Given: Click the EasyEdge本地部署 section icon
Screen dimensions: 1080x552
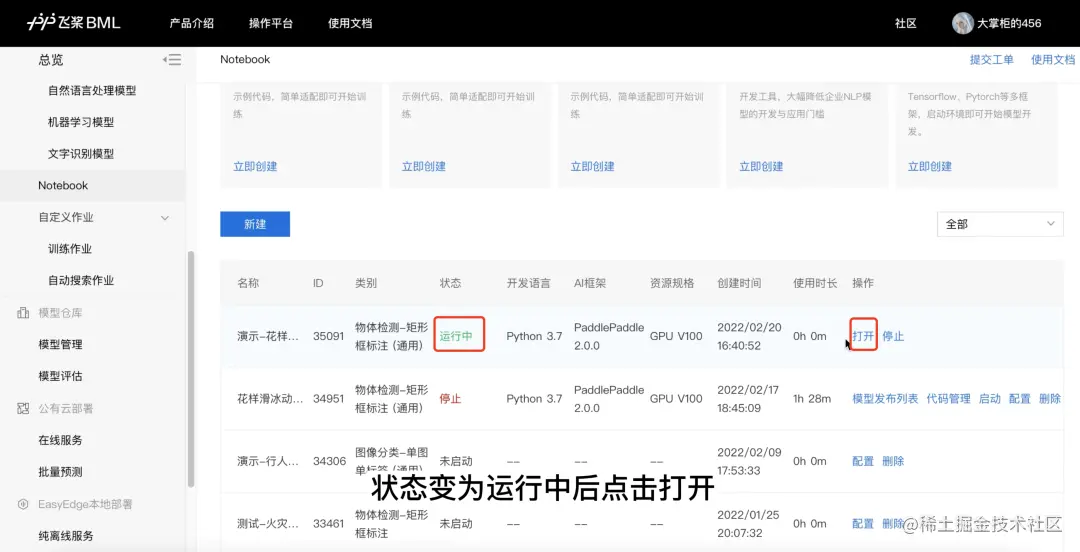Looking at the screenshot, I should click(23, 504).
